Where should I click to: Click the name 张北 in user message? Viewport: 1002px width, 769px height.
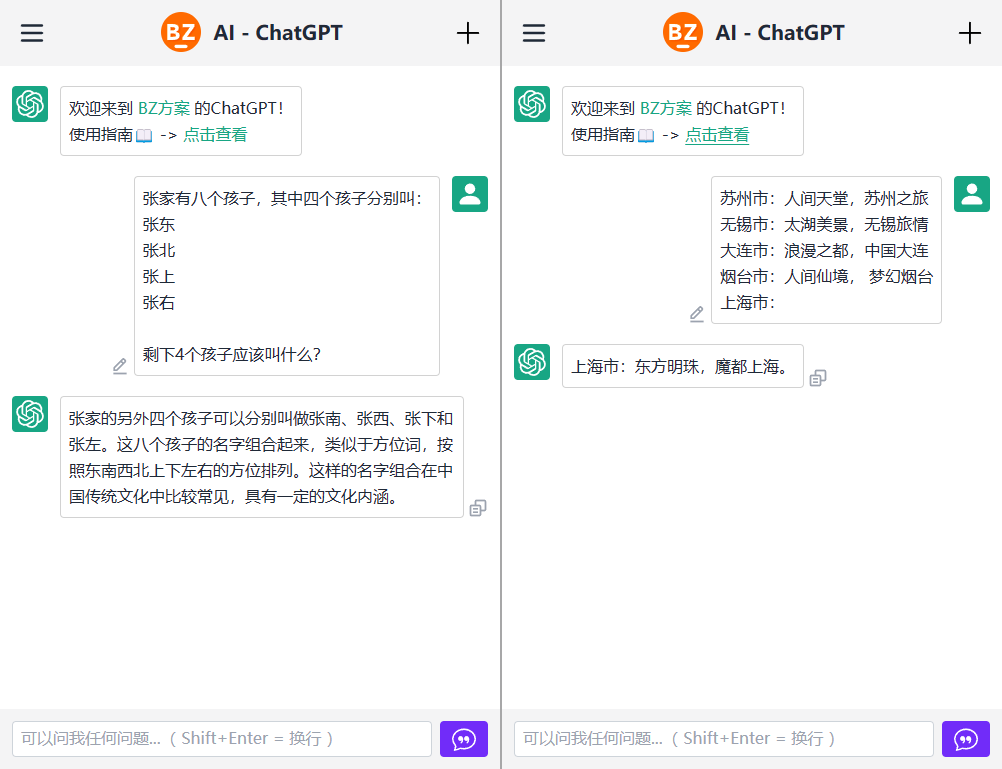pos(158,251)
